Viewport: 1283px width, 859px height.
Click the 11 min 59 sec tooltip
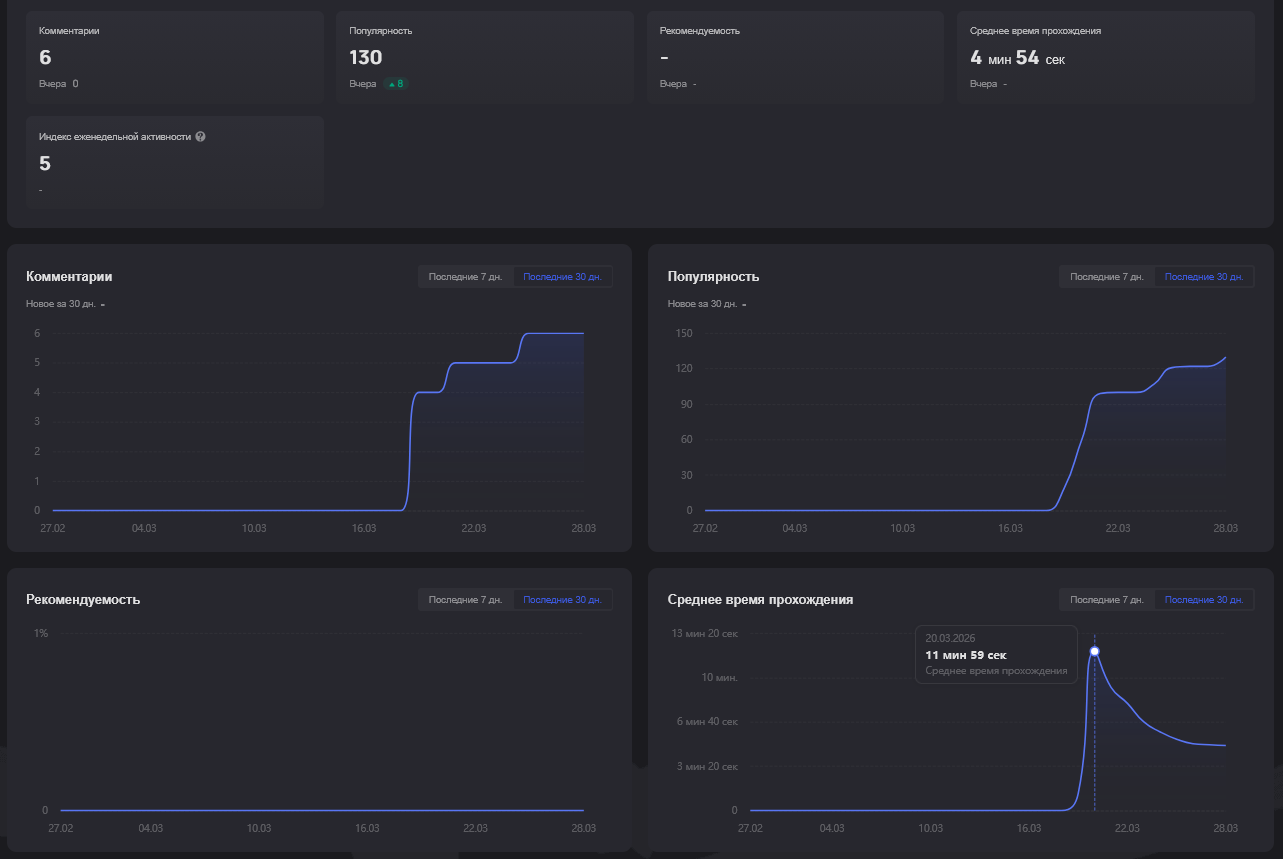[x=996, y=654]
